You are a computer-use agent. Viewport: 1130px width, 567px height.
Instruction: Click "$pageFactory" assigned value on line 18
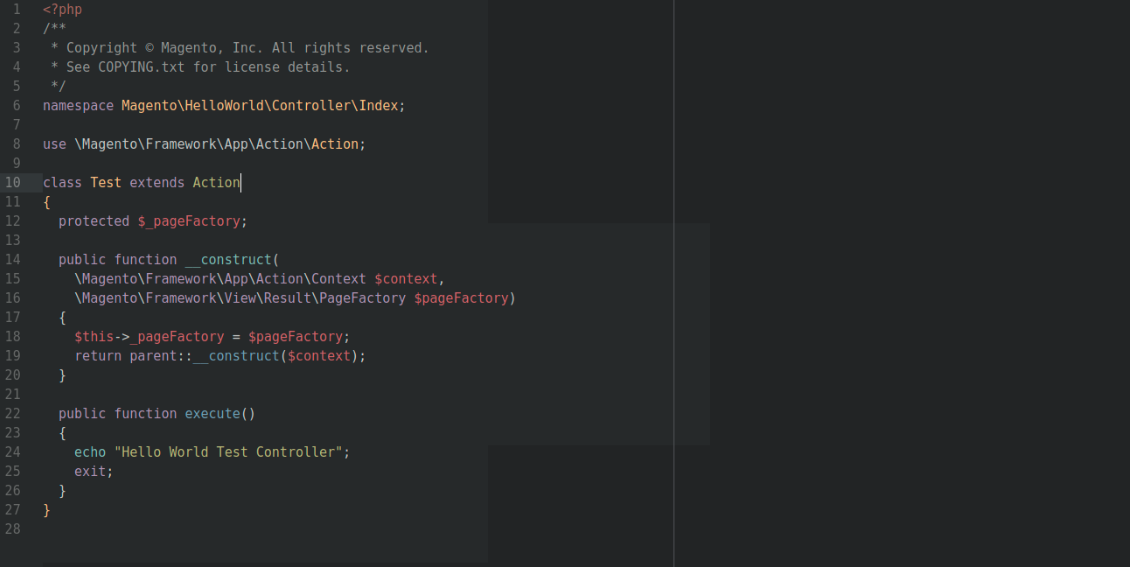pyautogui.click(x=295, y=337)
